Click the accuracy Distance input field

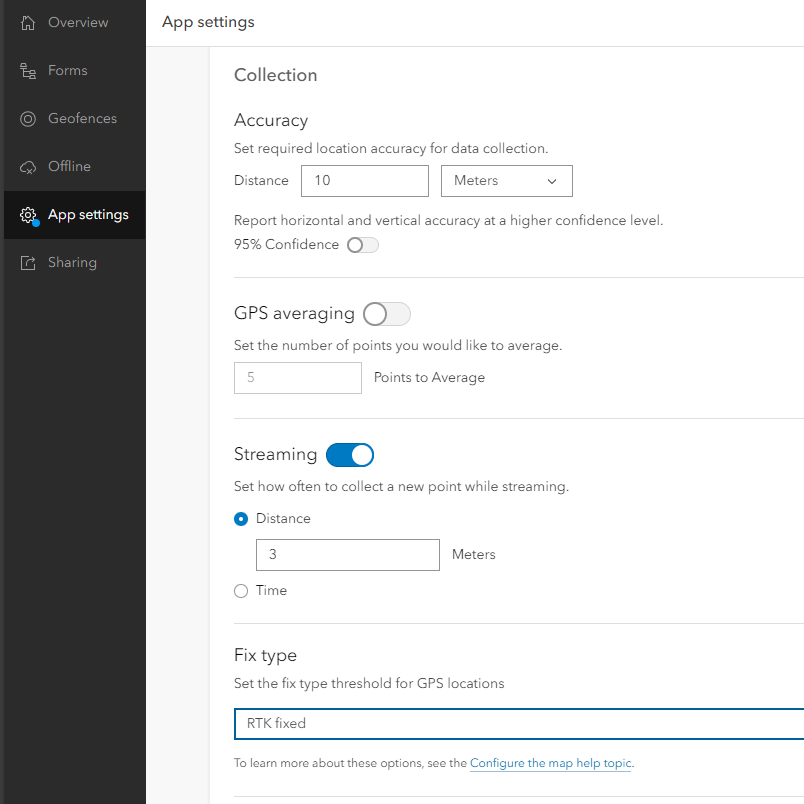tap(364, 181)
